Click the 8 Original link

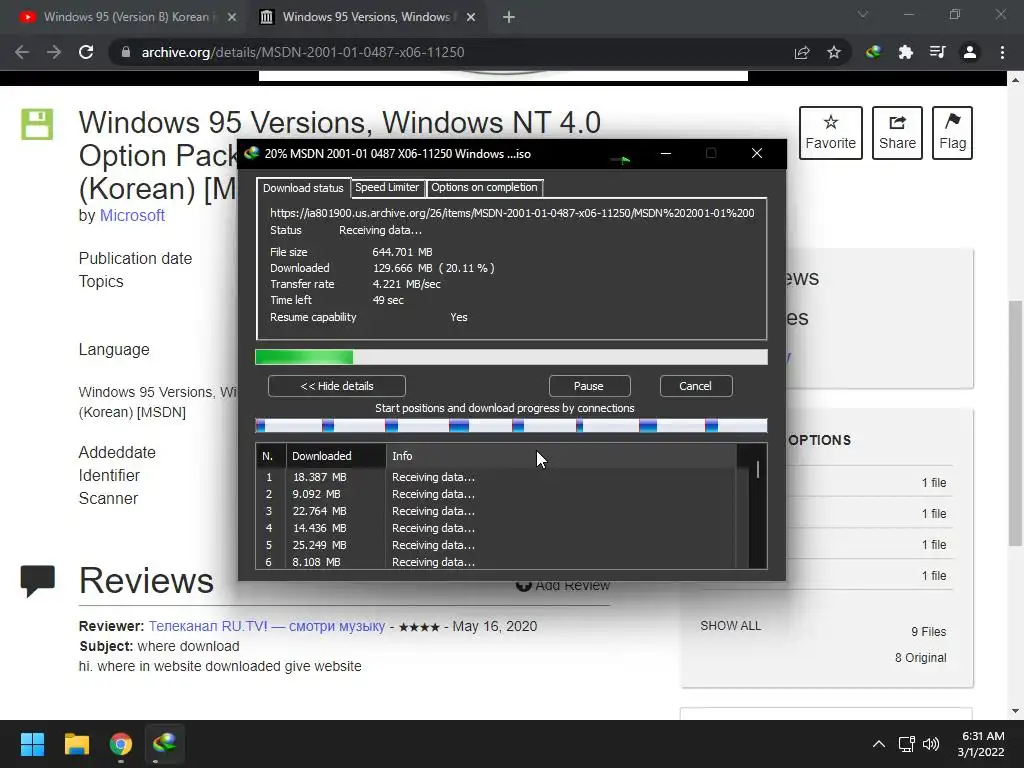pos(920,658)
